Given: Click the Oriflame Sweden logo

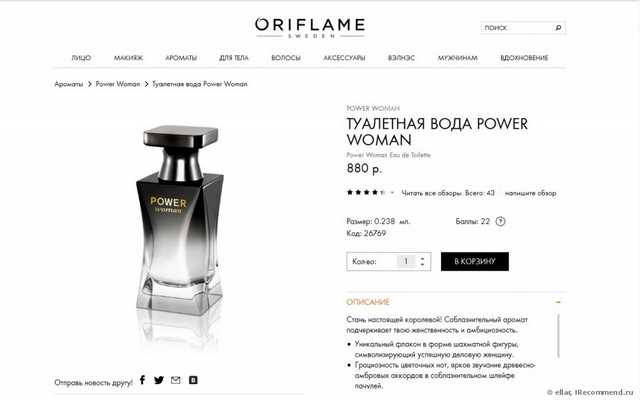Looking at the screenshot, I should point(310,28).
